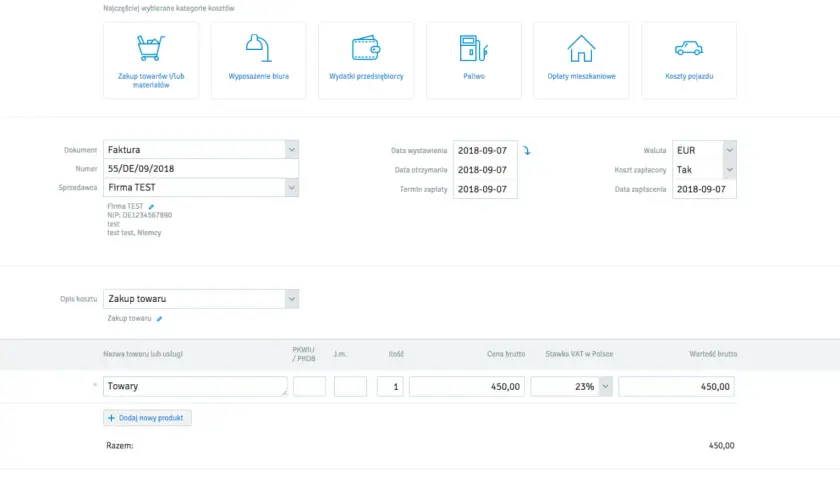The height and width of the screenshot is (480, 840).
Task: Click the blue arrow beside Data wystawienia
Action: click(x=527, y=151)
